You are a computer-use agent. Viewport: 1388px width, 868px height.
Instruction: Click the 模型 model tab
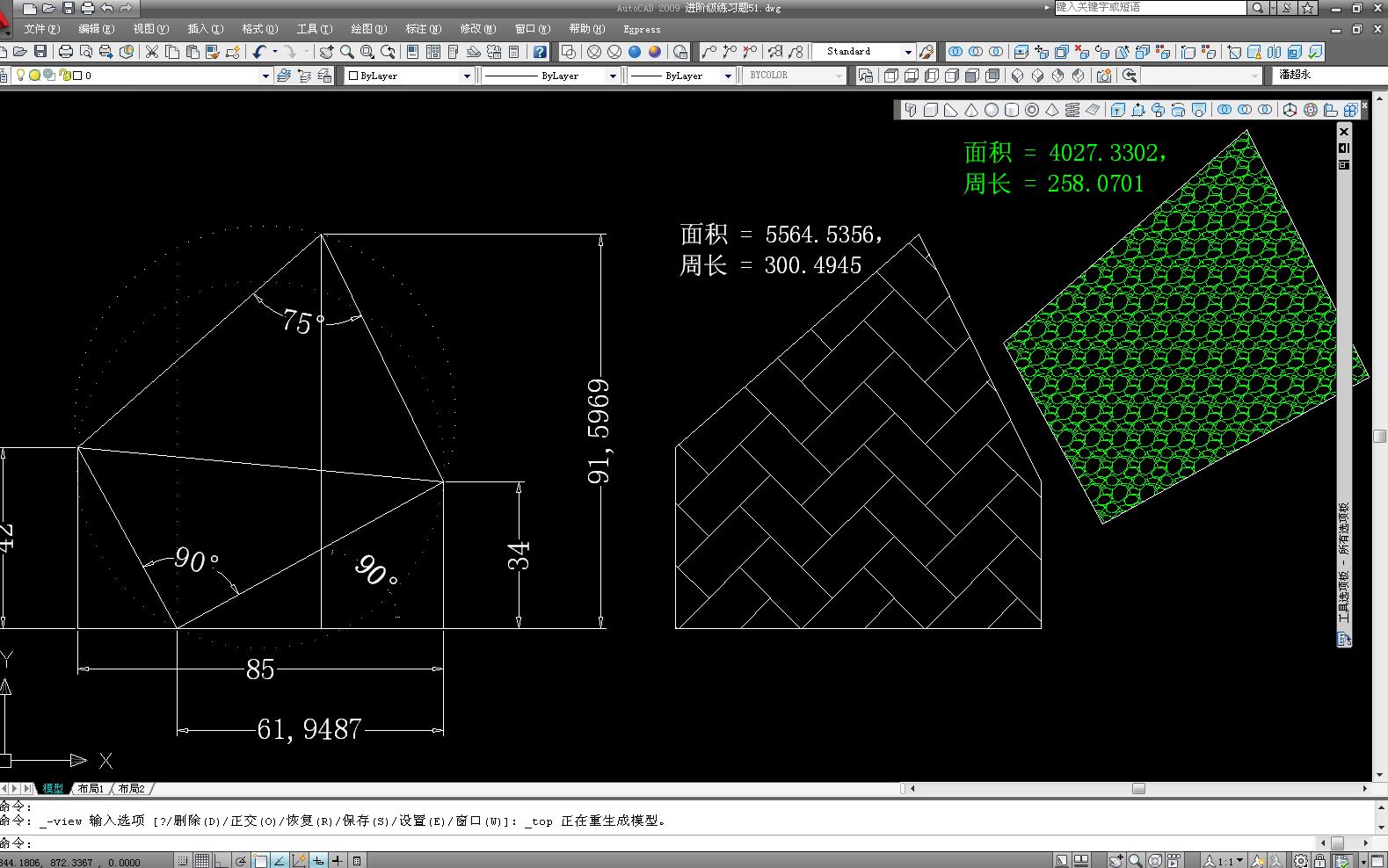click(x=53, y=788)
